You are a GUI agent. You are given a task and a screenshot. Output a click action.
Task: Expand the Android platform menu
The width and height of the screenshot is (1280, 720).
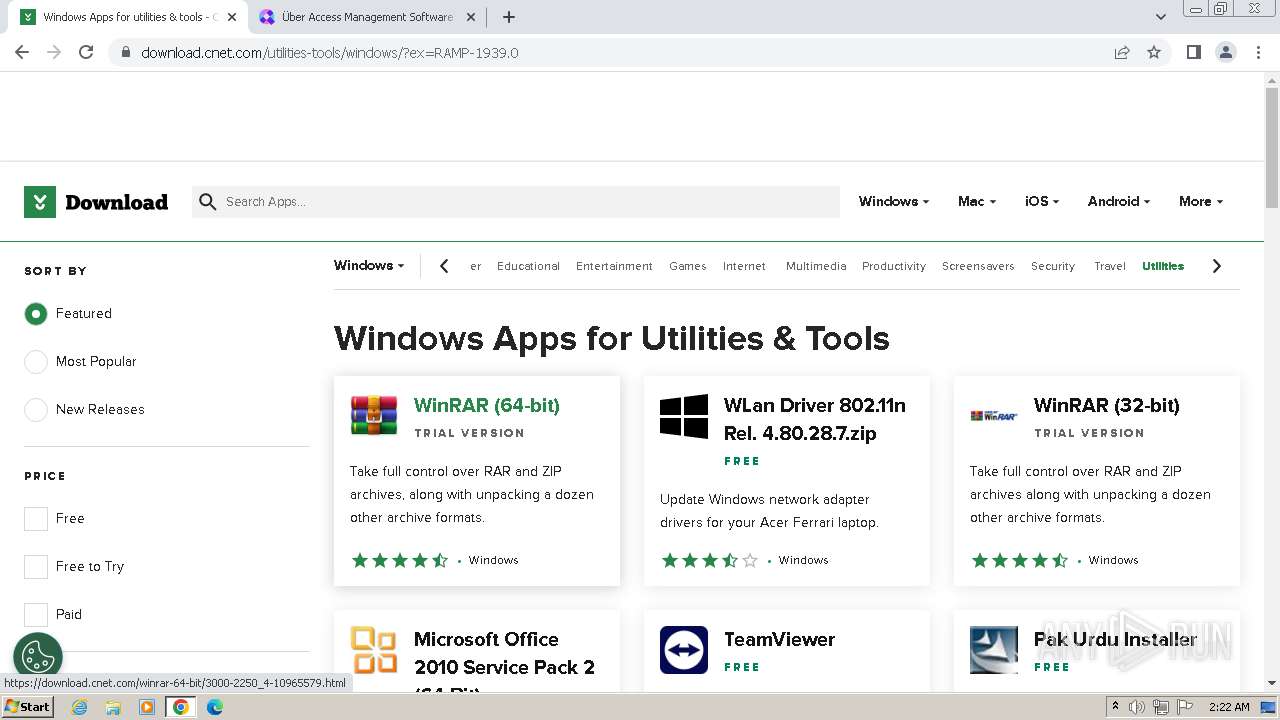[1118, 201]
